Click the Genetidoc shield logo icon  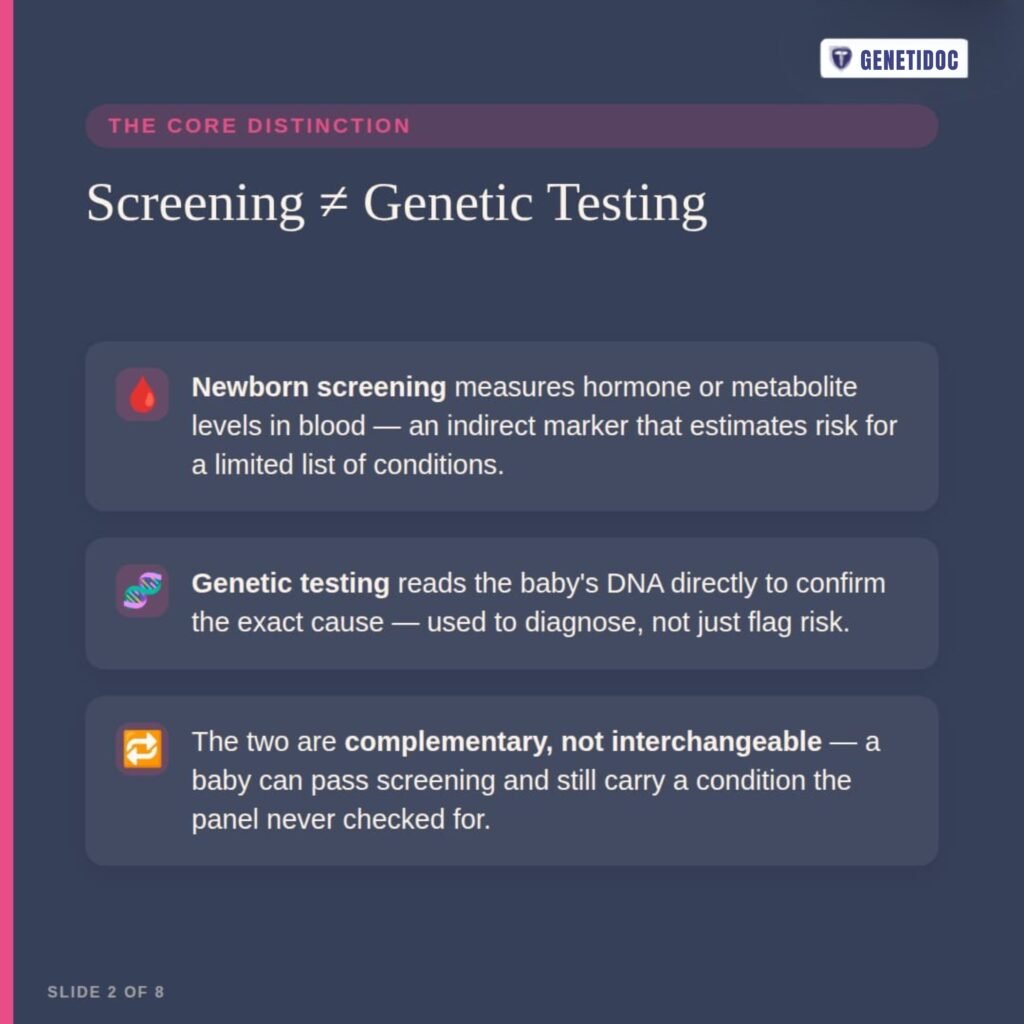click(x=841, y=59)
